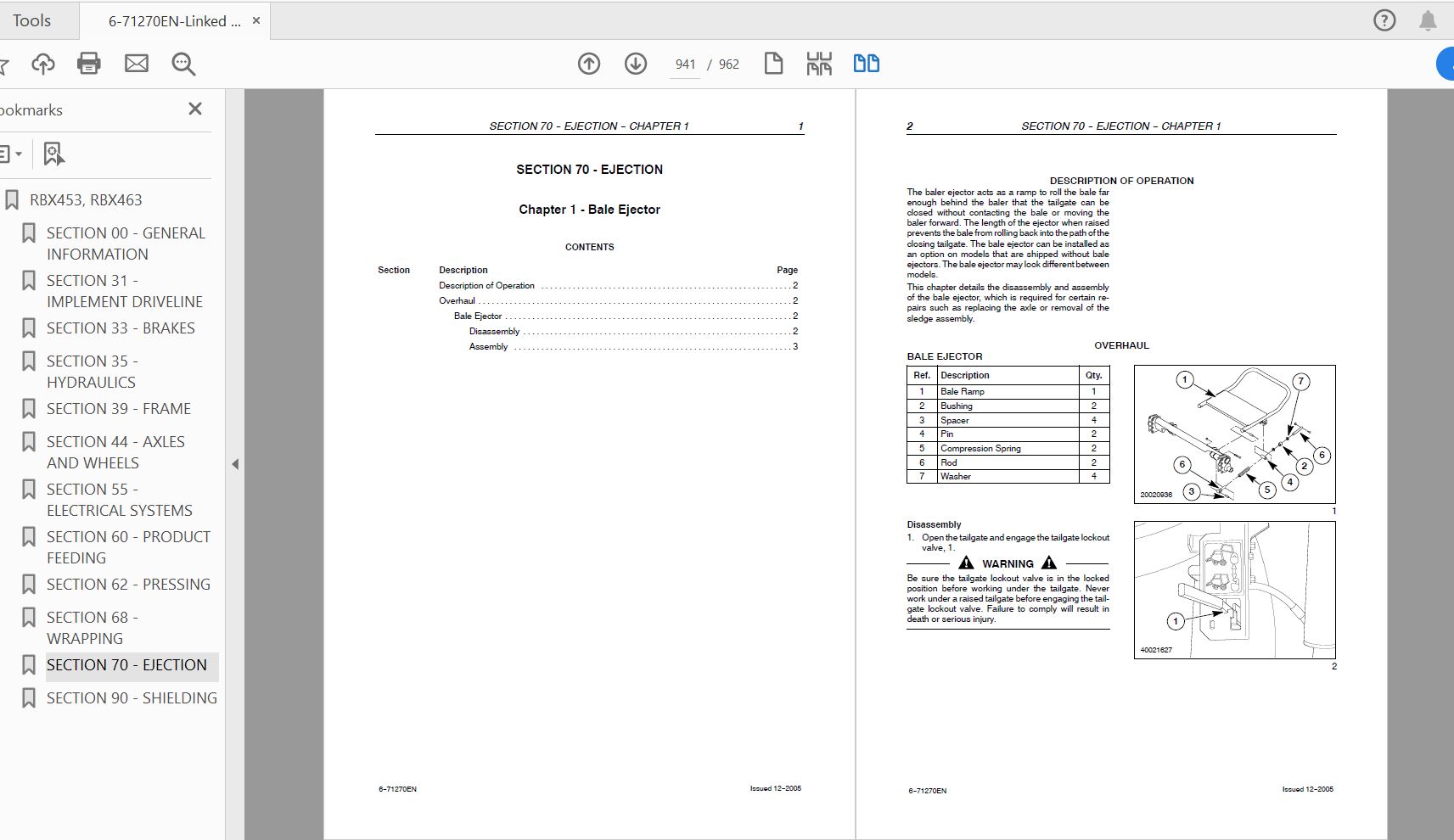Select the page number field showing 941
Screen dimensions: 1454x840
[x=684, y=64]
